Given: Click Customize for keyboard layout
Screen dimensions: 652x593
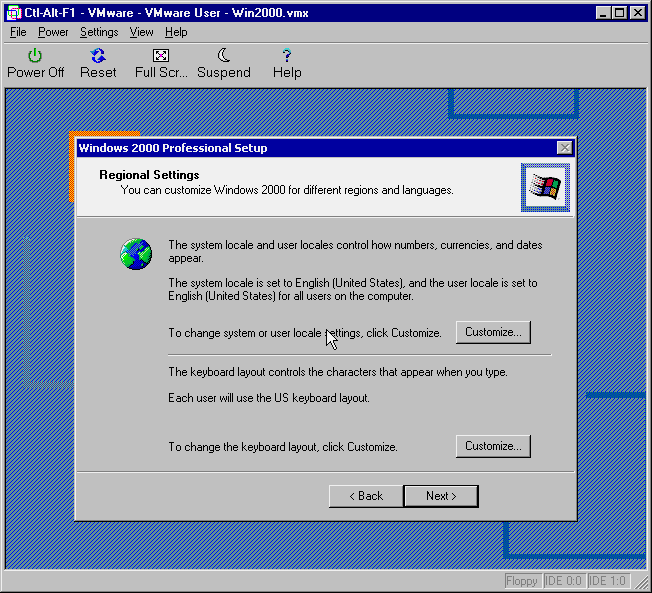Looking at the screenshot, I should [x=493, y=446].
